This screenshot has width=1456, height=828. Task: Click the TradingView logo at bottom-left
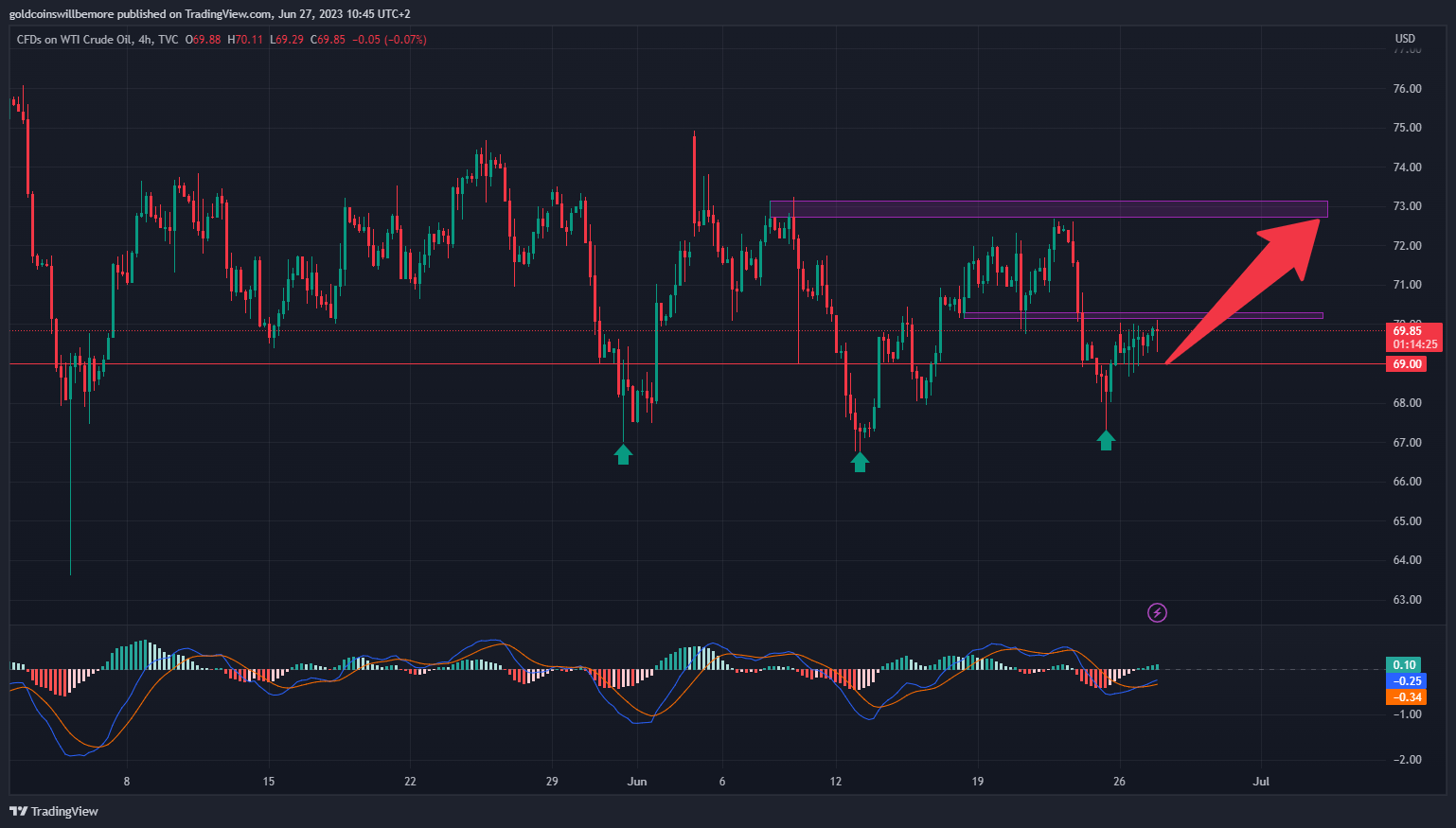54,811
